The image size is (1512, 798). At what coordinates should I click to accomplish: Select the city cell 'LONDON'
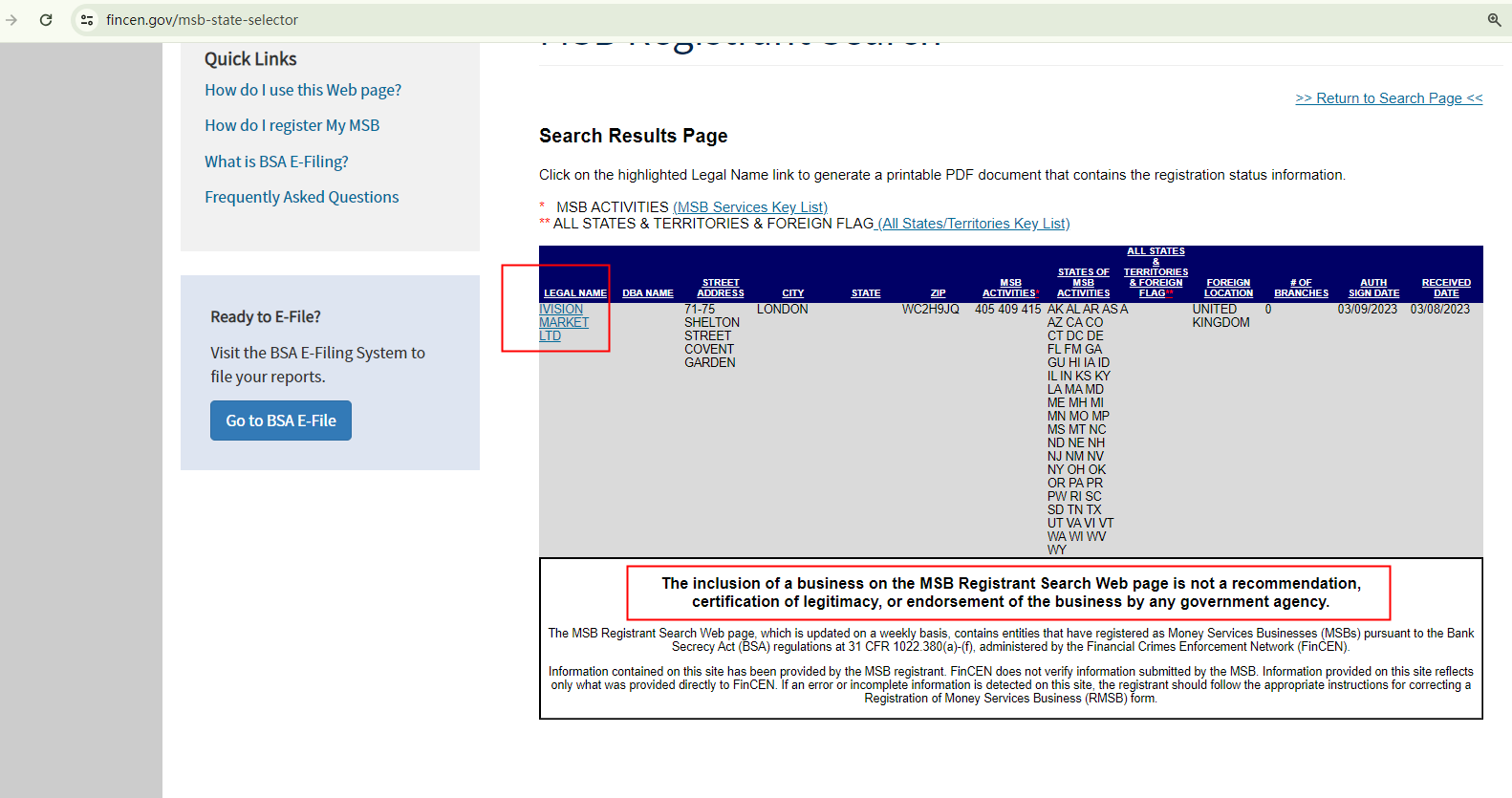pyautogui.click(x=783, y=310)
